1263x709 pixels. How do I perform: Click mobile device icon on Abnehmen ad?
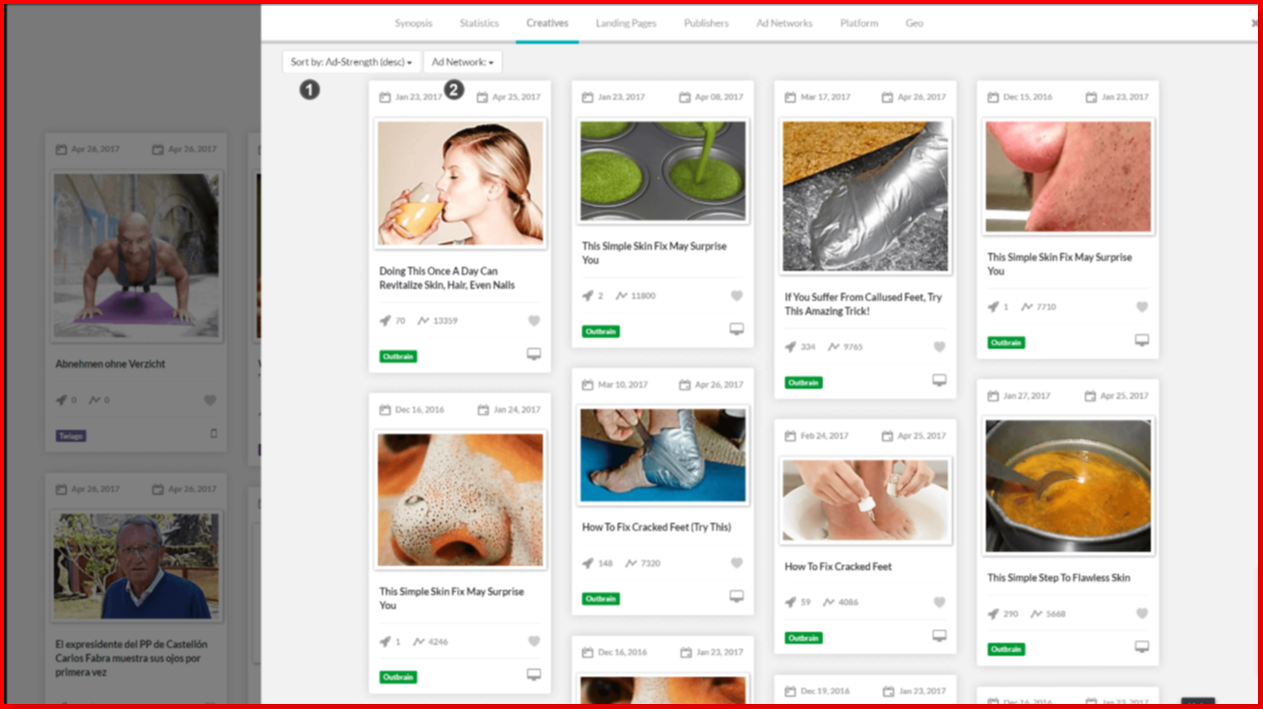(x=213, y=434)
